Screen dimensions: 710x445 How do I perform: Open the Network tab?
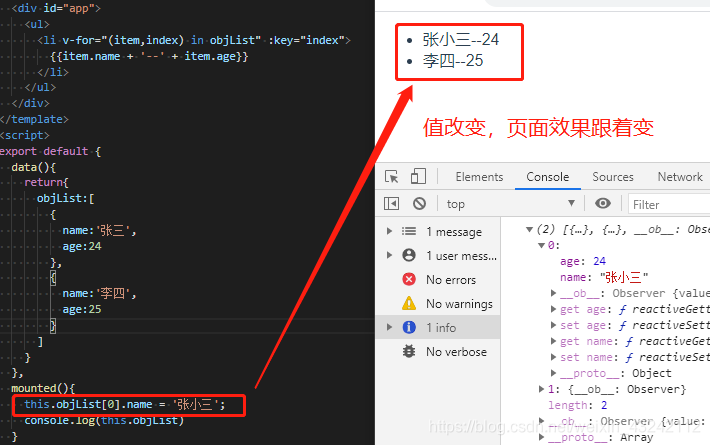[680, 177]
